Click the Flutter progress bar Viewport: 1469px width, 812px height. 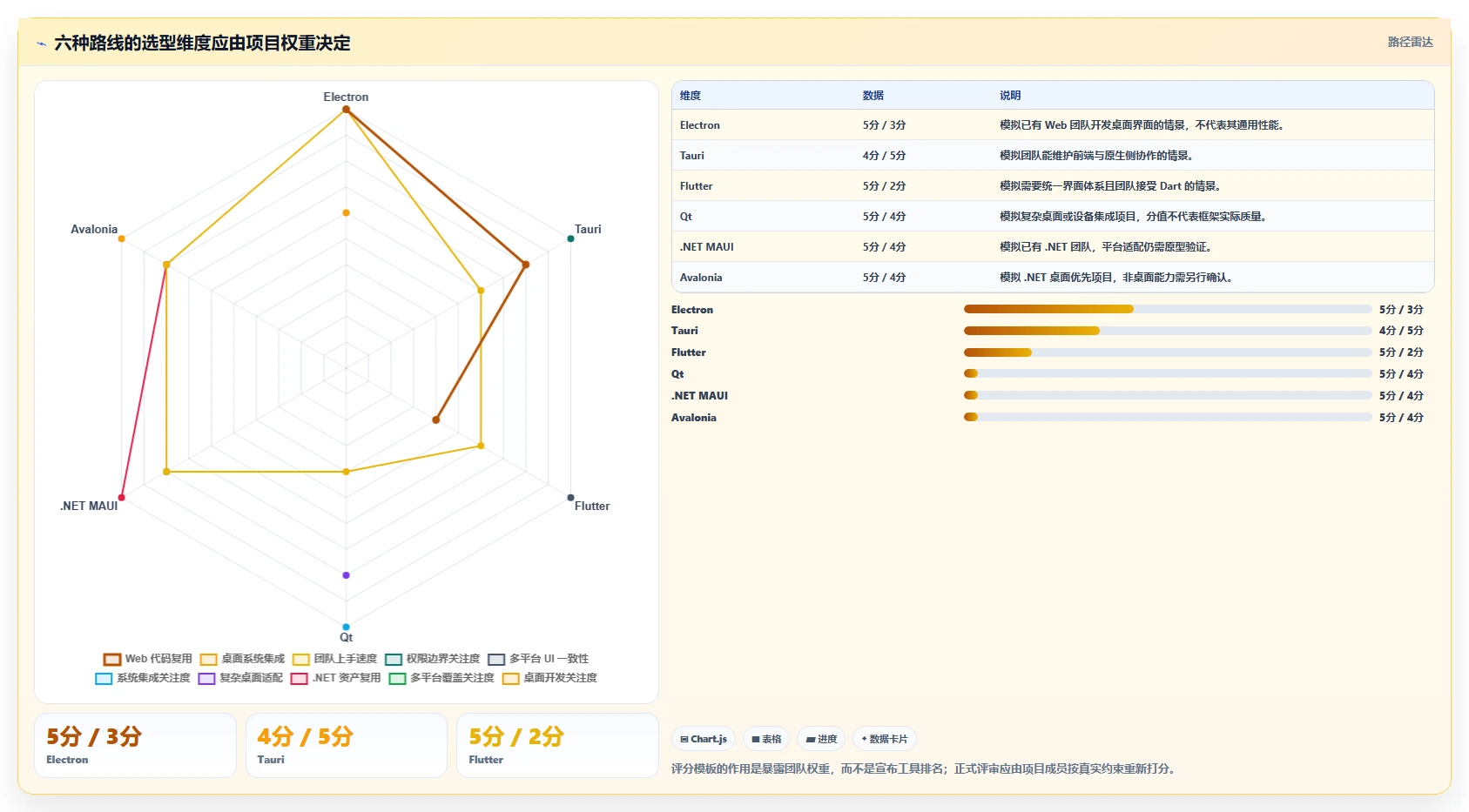[1168, 352]
